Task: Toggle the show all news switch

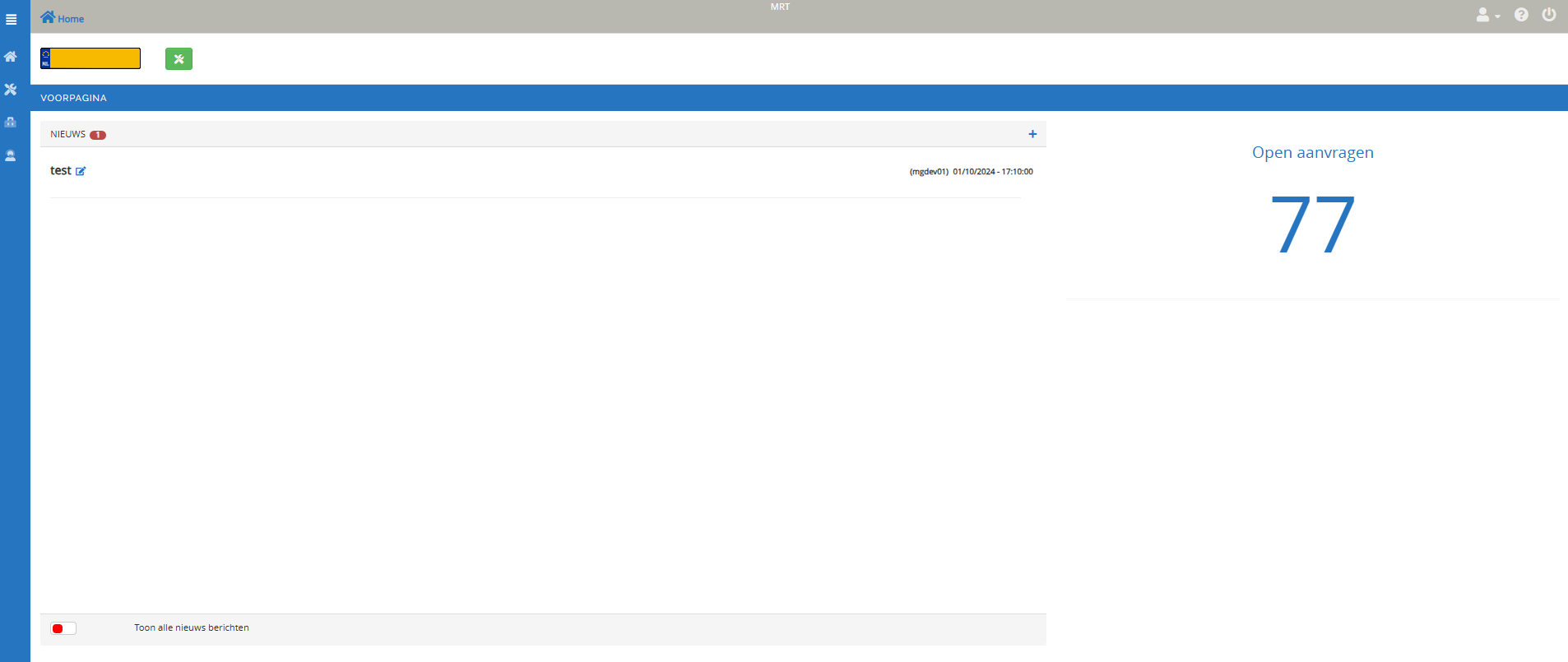Action: pyautogui.click(x=63, y=628)
